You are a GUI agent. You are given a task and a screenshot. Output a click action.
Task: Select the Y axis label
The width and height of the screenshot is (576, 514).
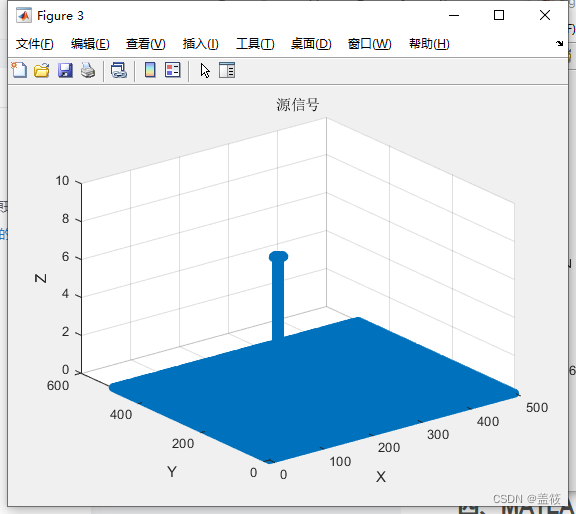[x=172, y=471]
